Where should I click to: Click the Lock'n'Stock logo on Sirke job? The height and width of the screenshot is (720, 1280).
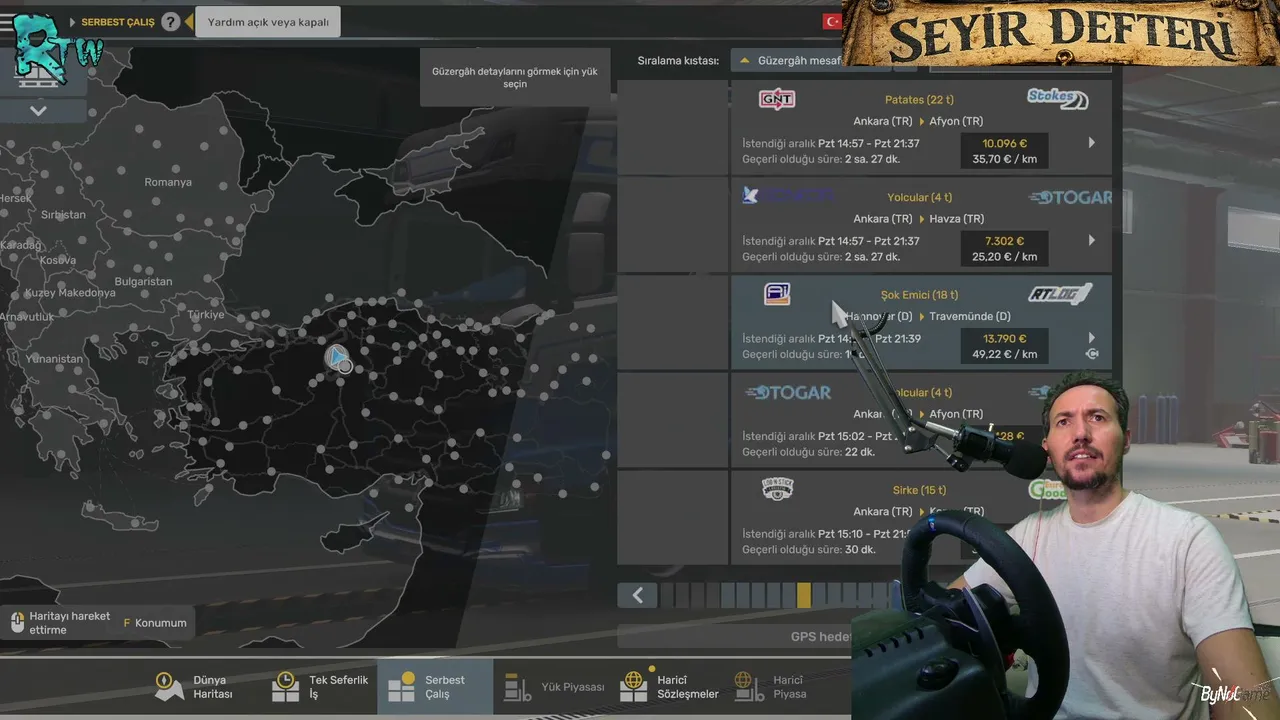777,489
